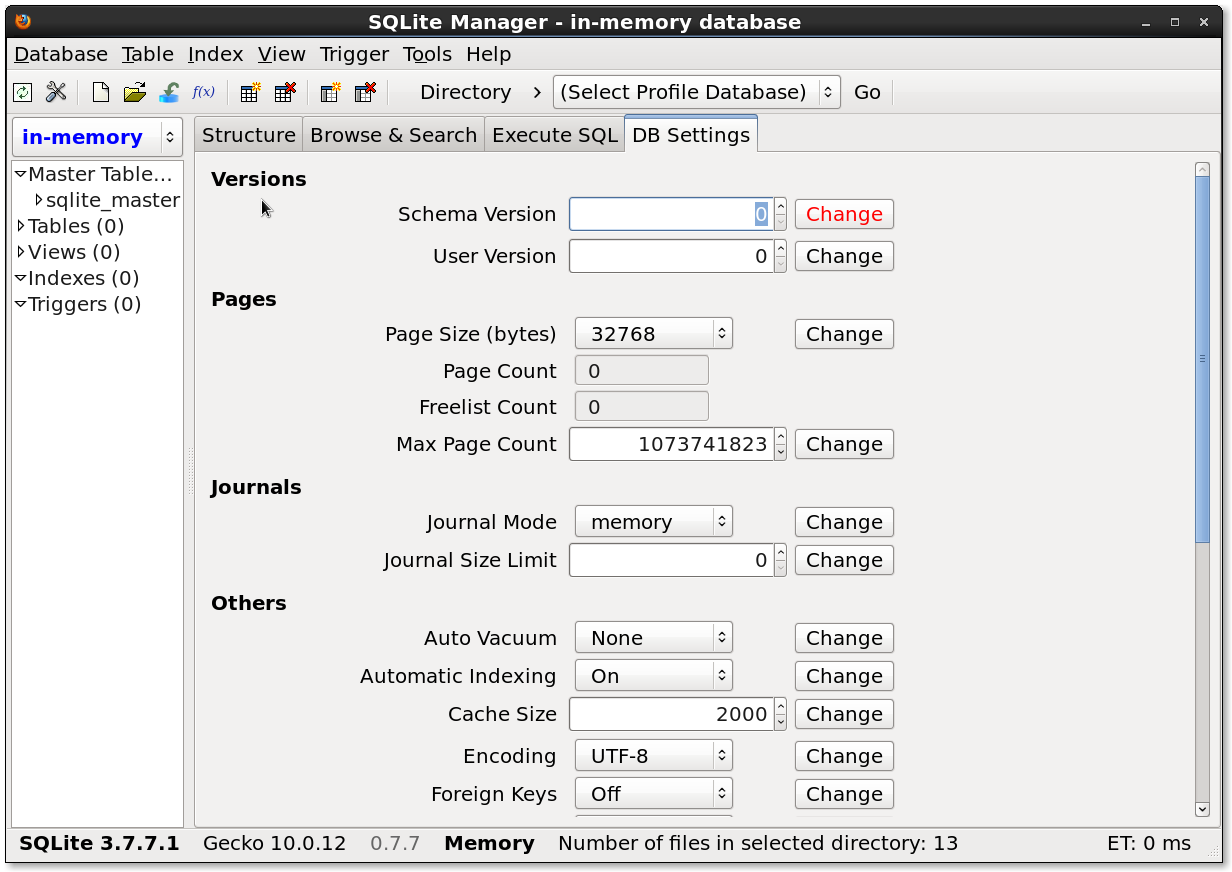Image resolution: width=1232 pixels, height=872 pixels.
Task: Apply Page Size with its Change button
Action: 844,334
